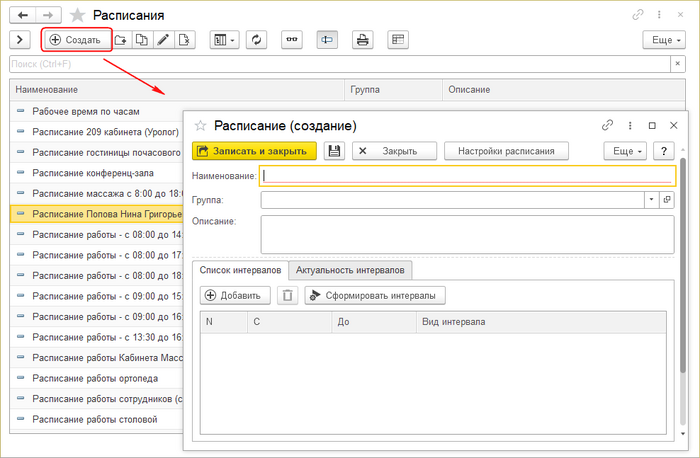
Task: Expand the Группа field dropdown arrow
Action: pos(651,200)
